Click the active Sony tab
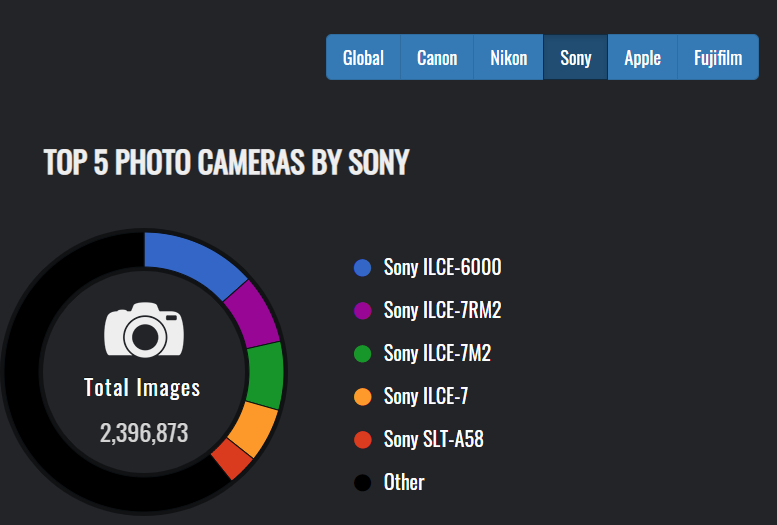777x525 pixels. [x=576, y=58]
